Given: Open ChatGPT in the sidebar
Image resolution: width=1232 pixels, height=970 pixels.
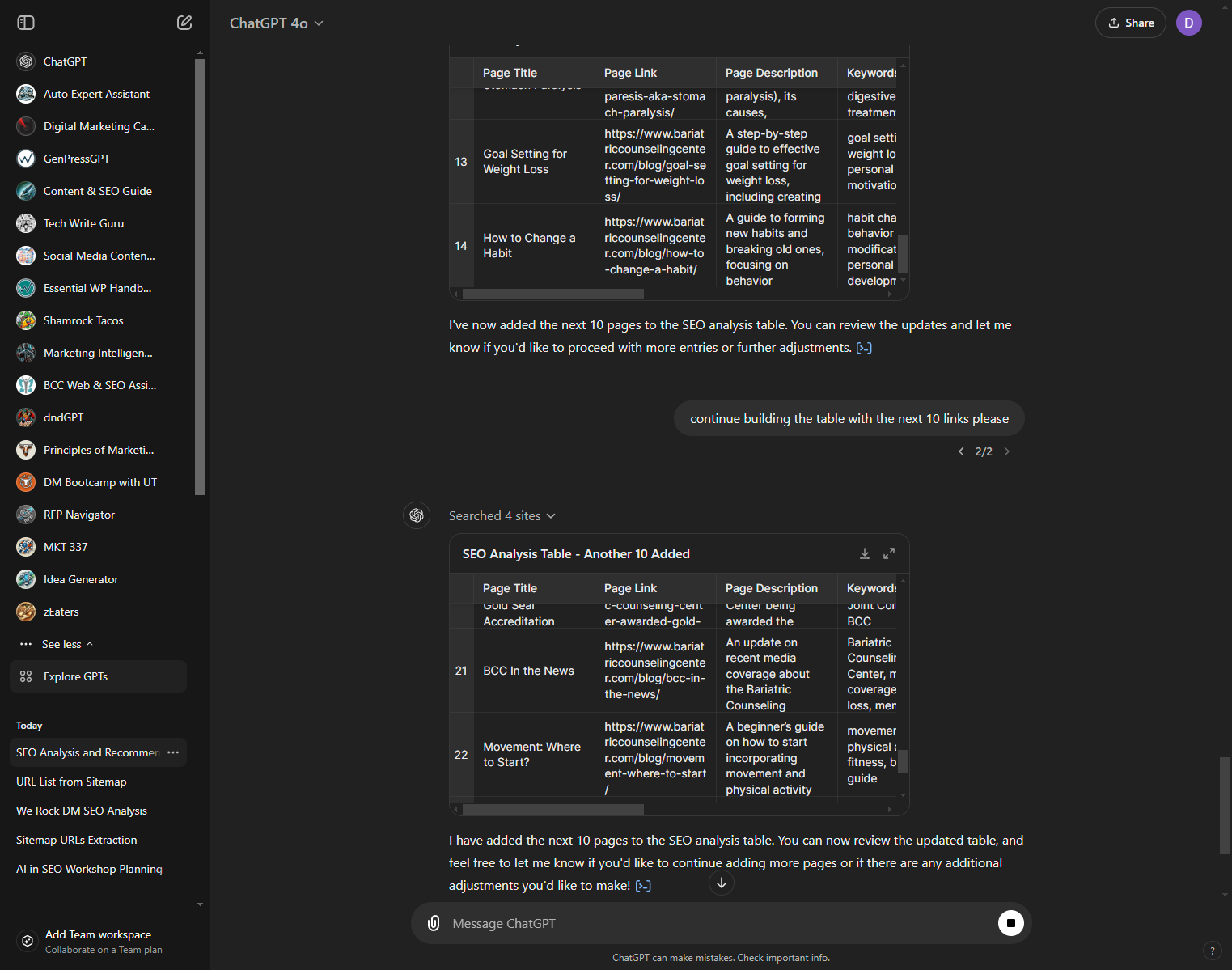Looking at the screenshot, I should [x=99, y=61].
